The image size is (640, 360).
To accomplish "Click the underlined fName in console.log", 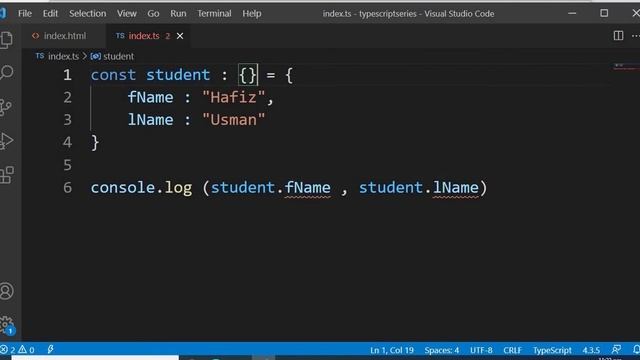I will [x=307, y=188].
